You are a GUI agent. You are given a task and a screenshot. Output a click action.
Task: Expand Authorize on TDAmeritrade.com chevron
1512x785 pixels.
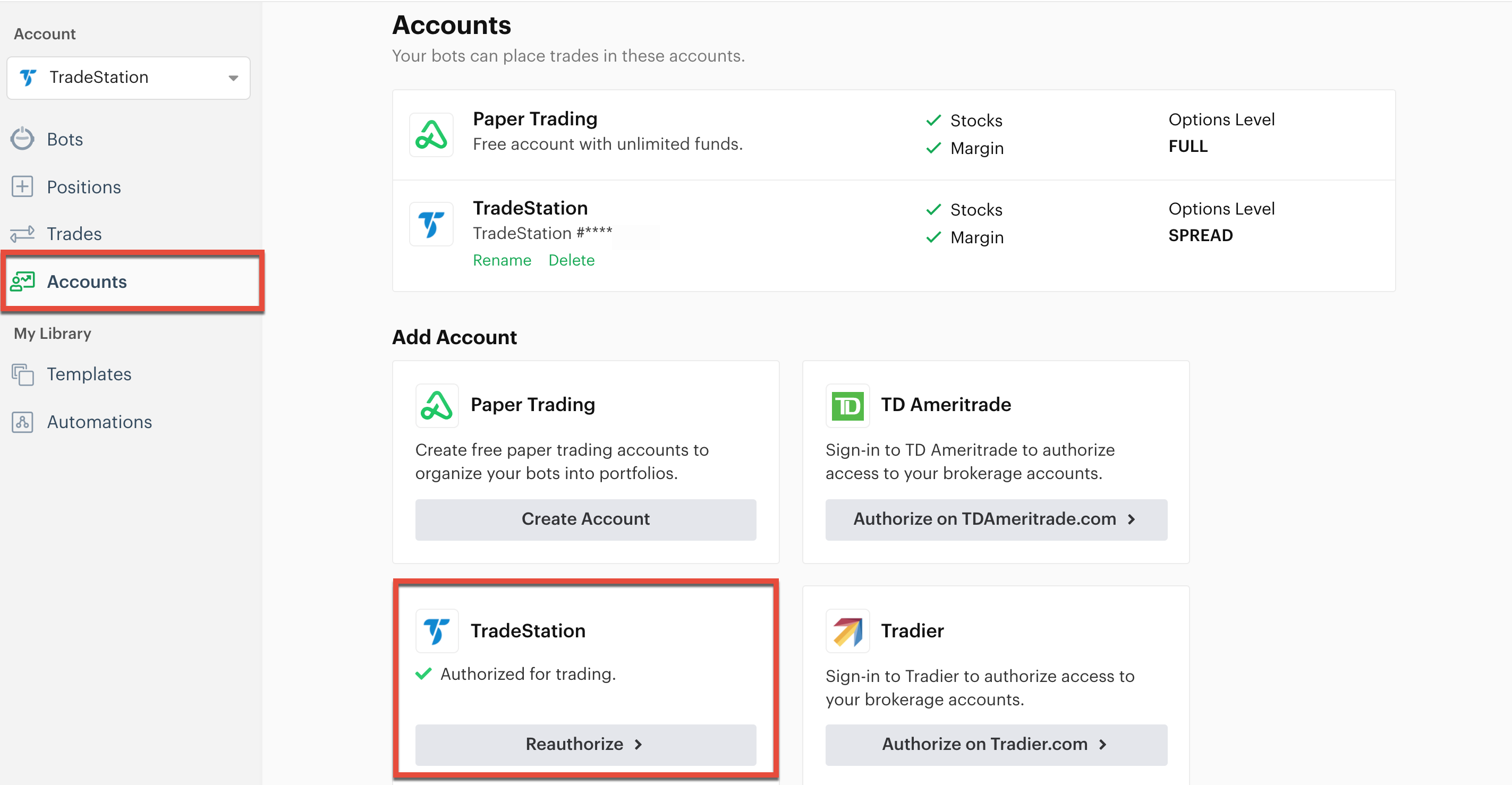(1132, 519)
